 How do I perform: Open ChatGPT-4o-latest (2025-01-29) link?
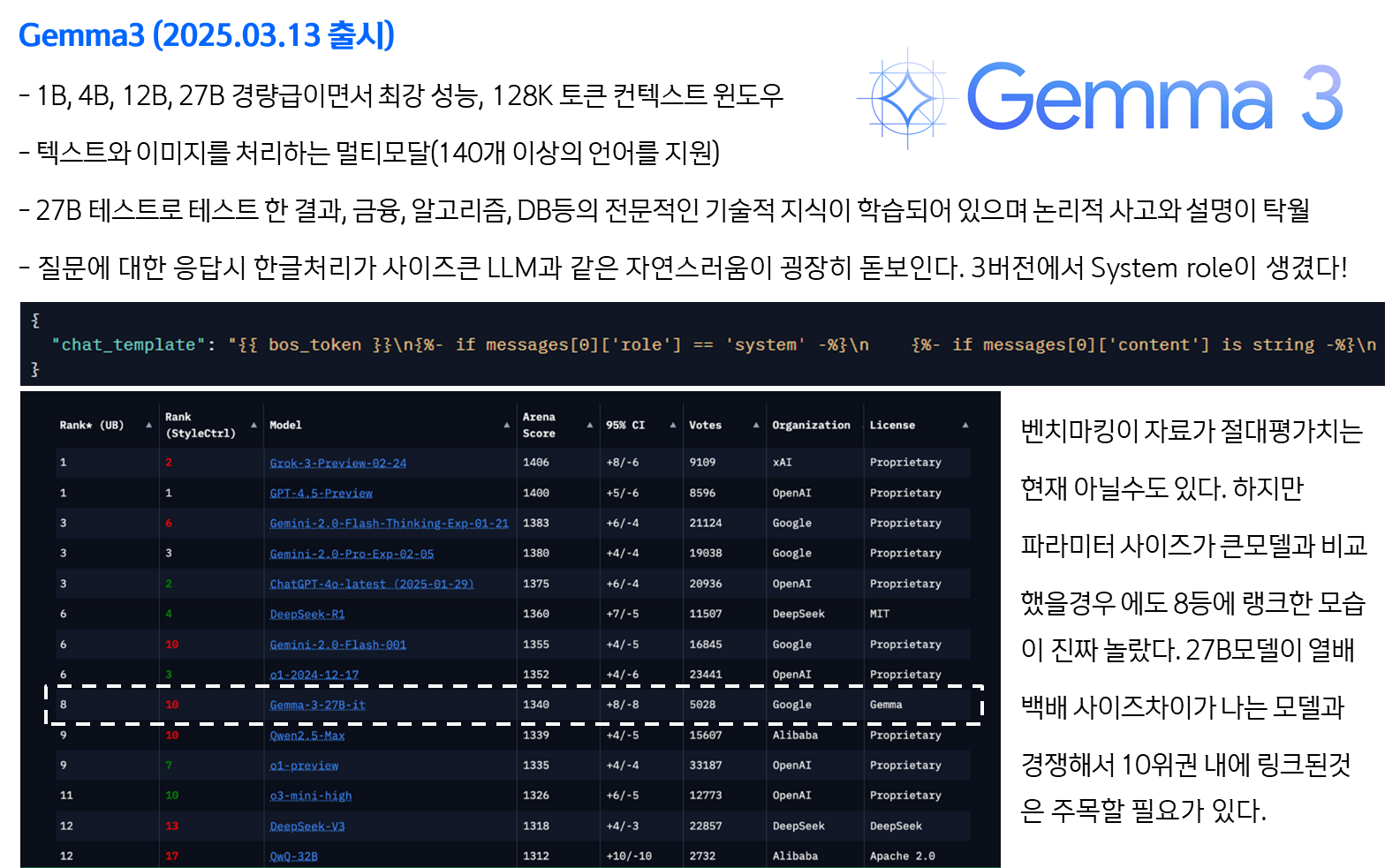pyautogui.click(x=372, y=585)
